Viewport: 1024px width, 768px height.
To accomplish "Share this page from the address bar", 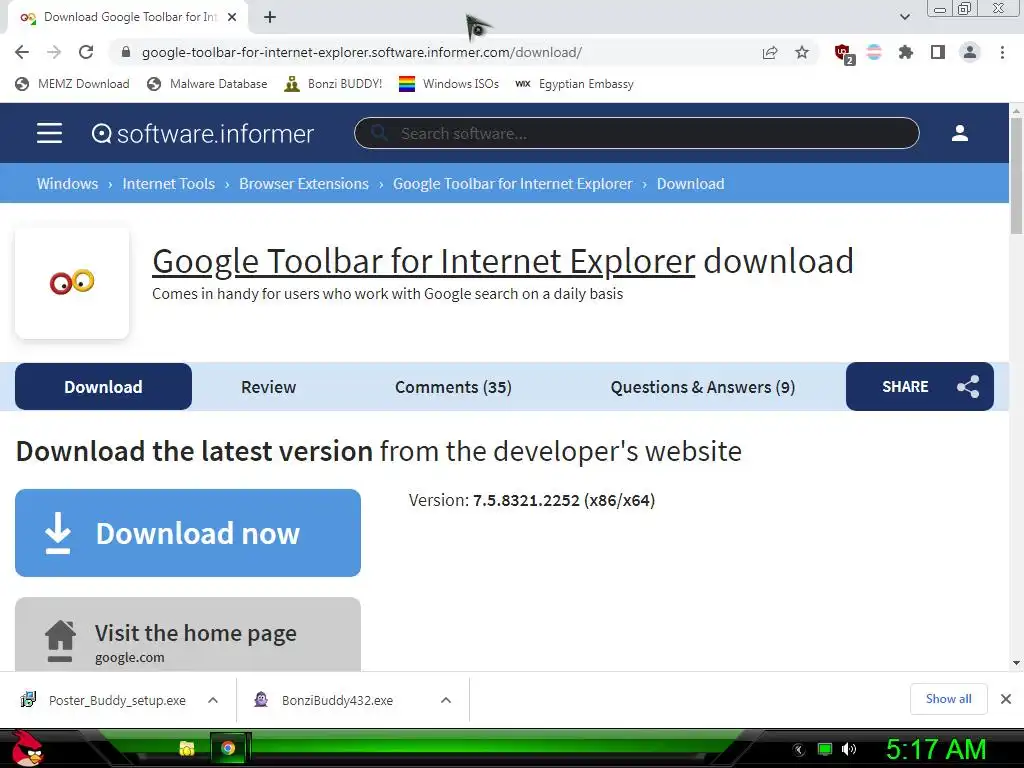I will (x=770, y=52).
